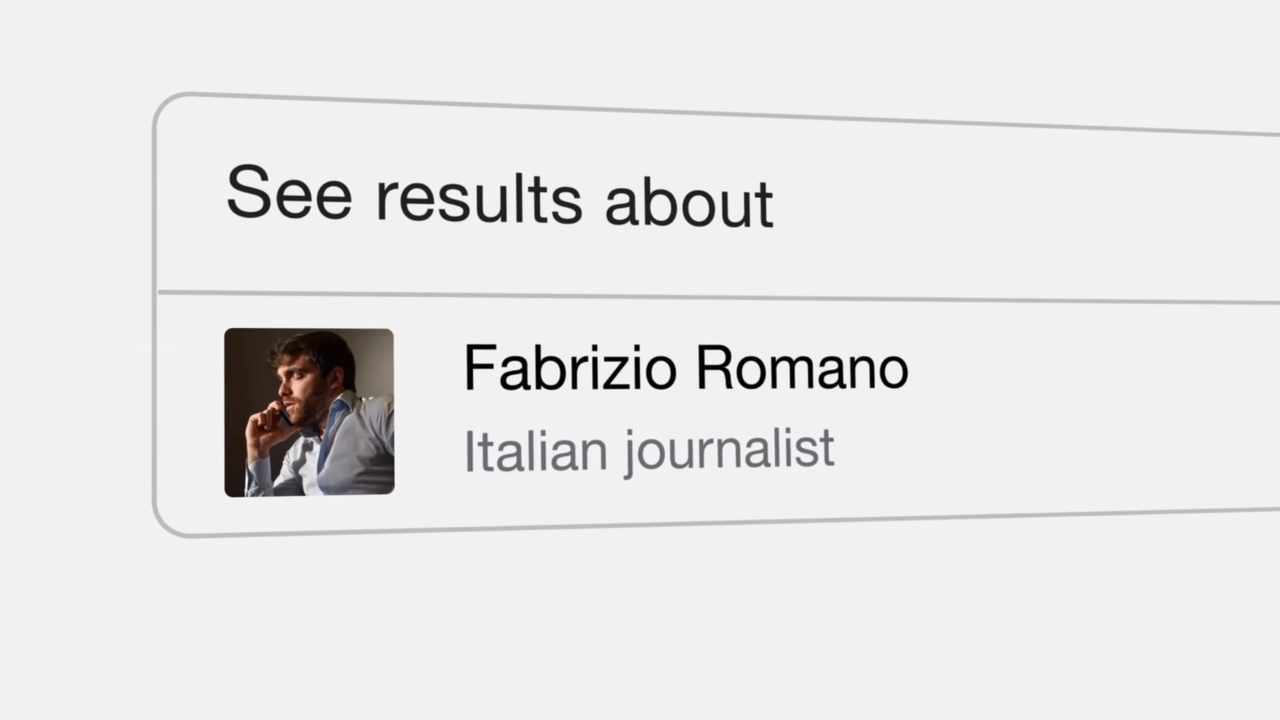Click the gap between thumbnail and name
The height and width of the screenshot is (720, 1280).
pyautogui.click(x=429, y=412)
